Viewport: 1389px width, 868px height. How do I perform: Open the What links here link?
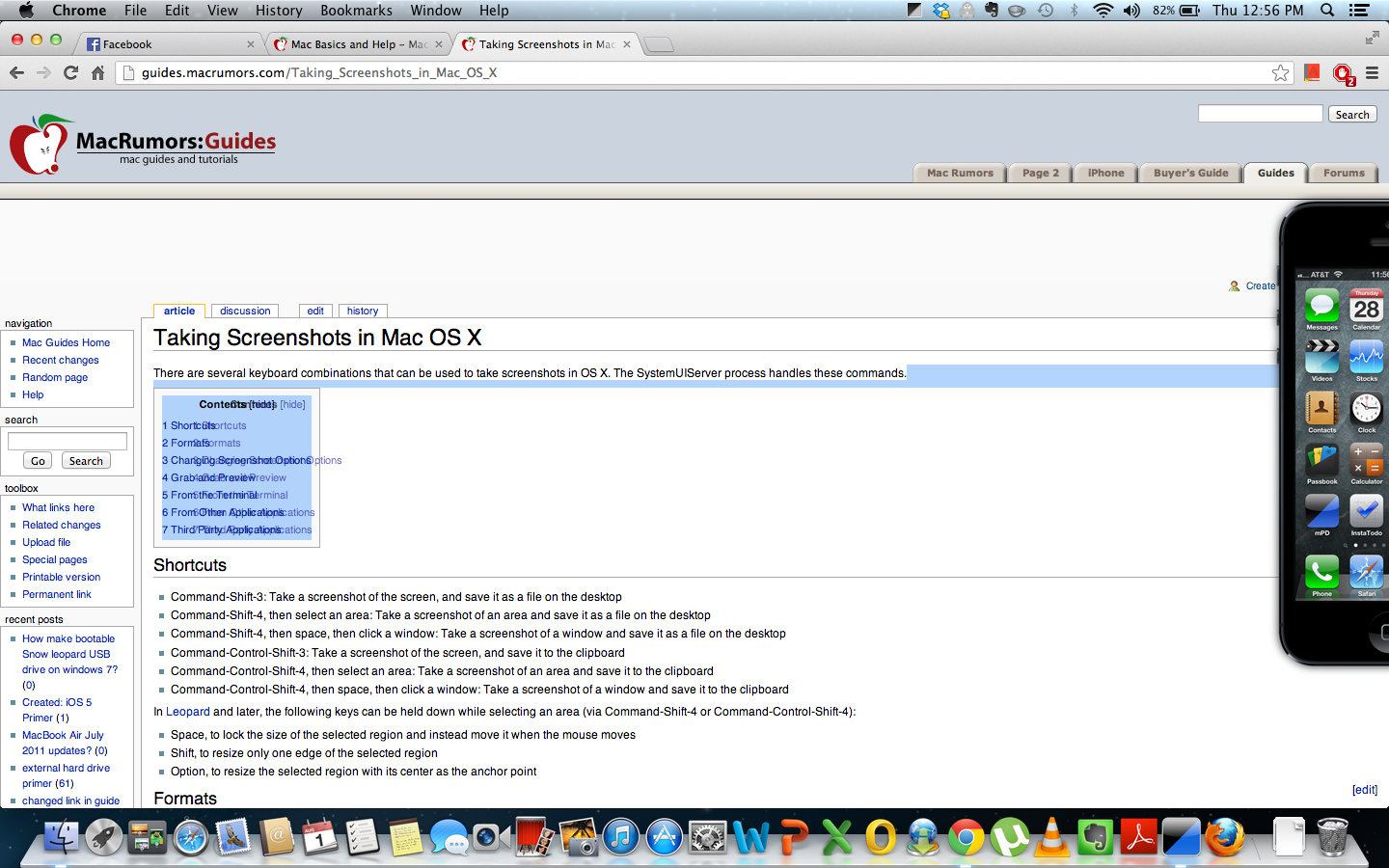tap(58, 507)
